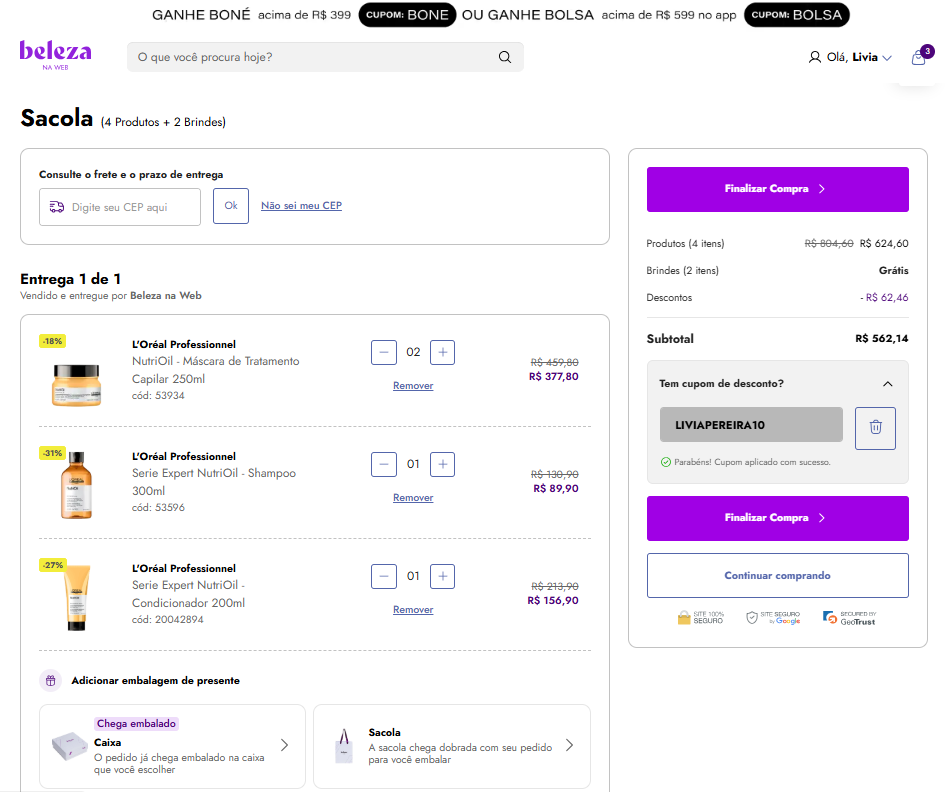This screenshot has width=948, height=792.
Task: Click the delivery truck icon in CEP field
Action: [57, 207]
